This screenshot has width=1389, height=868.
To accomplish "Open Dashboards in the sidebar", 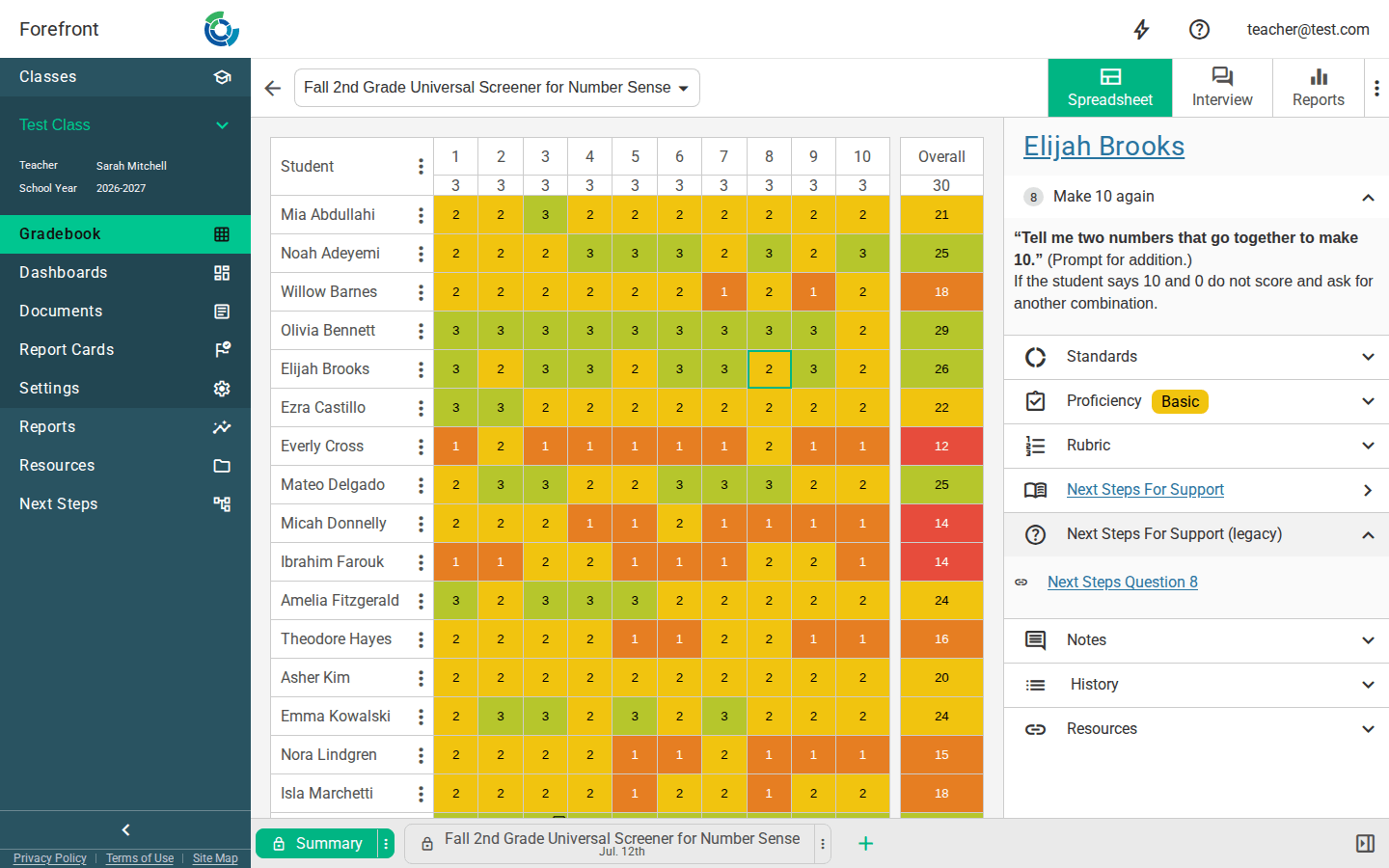I will pyautogui.click(x=125, y=273).
